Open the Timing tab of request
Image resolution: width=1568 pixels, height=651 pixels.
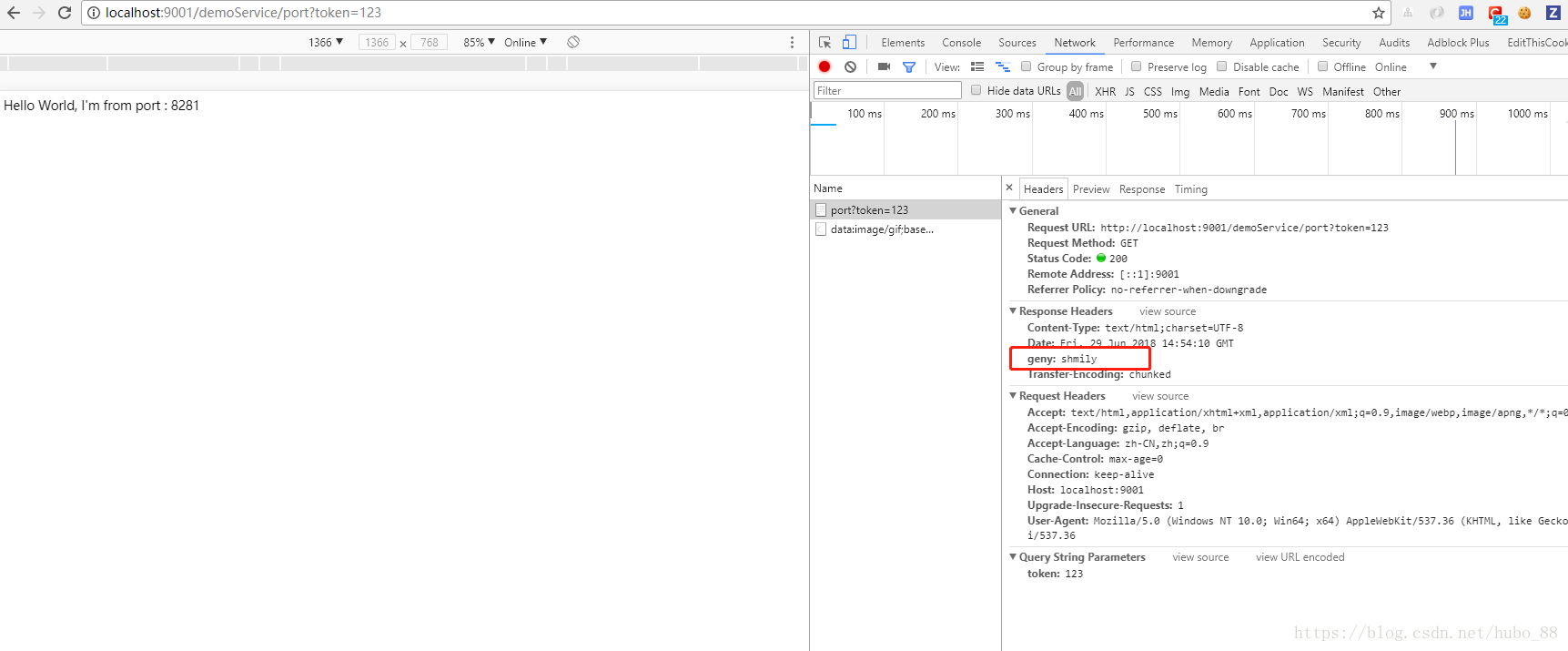point(1190,189)
